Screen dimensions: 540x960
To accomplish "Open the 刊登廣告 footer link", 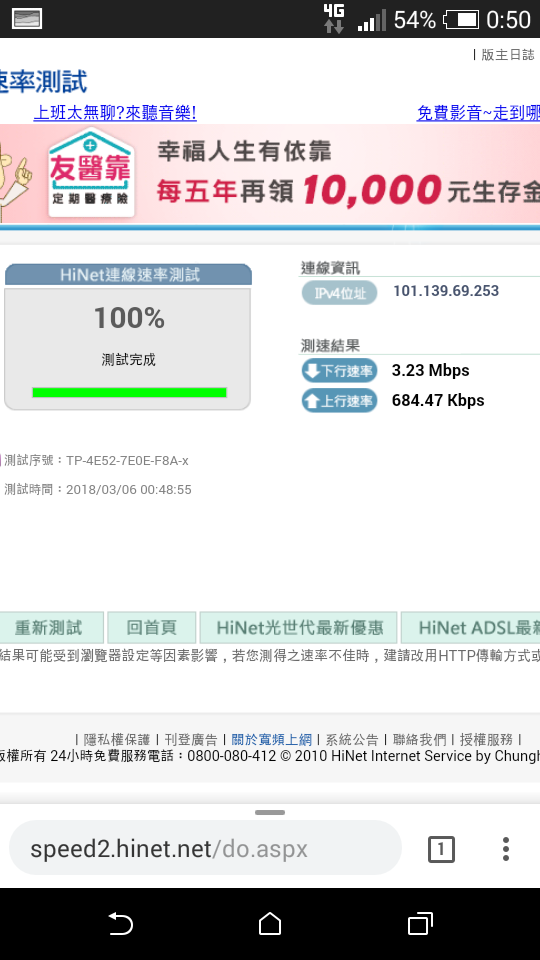I will (x=191, y=740).
